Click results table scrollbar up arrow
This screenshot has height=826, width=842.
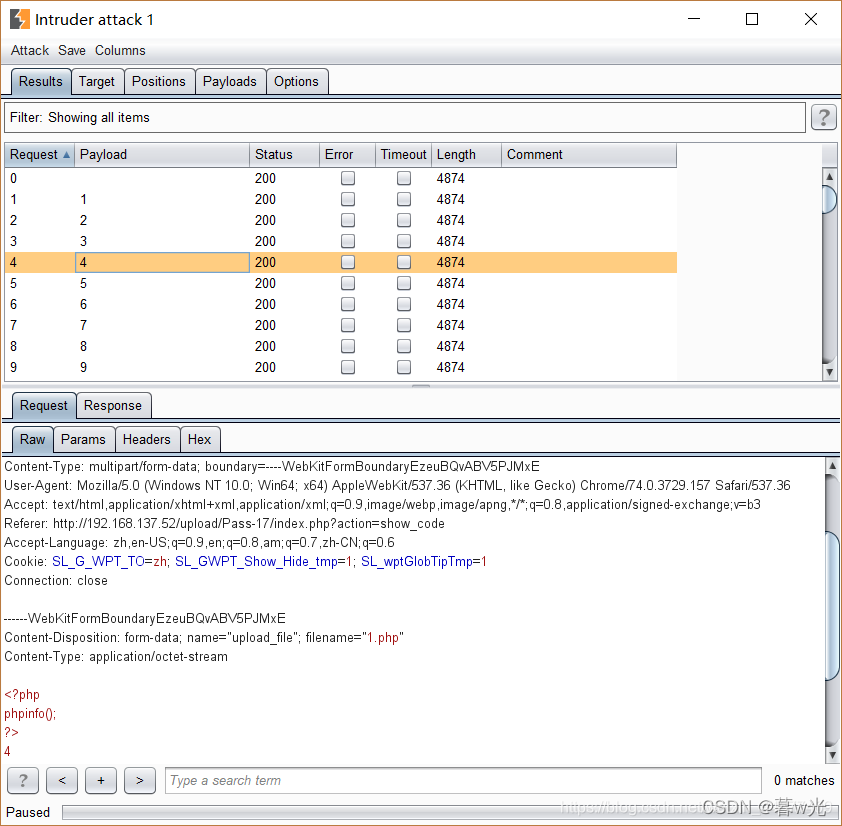coord(829,177)
